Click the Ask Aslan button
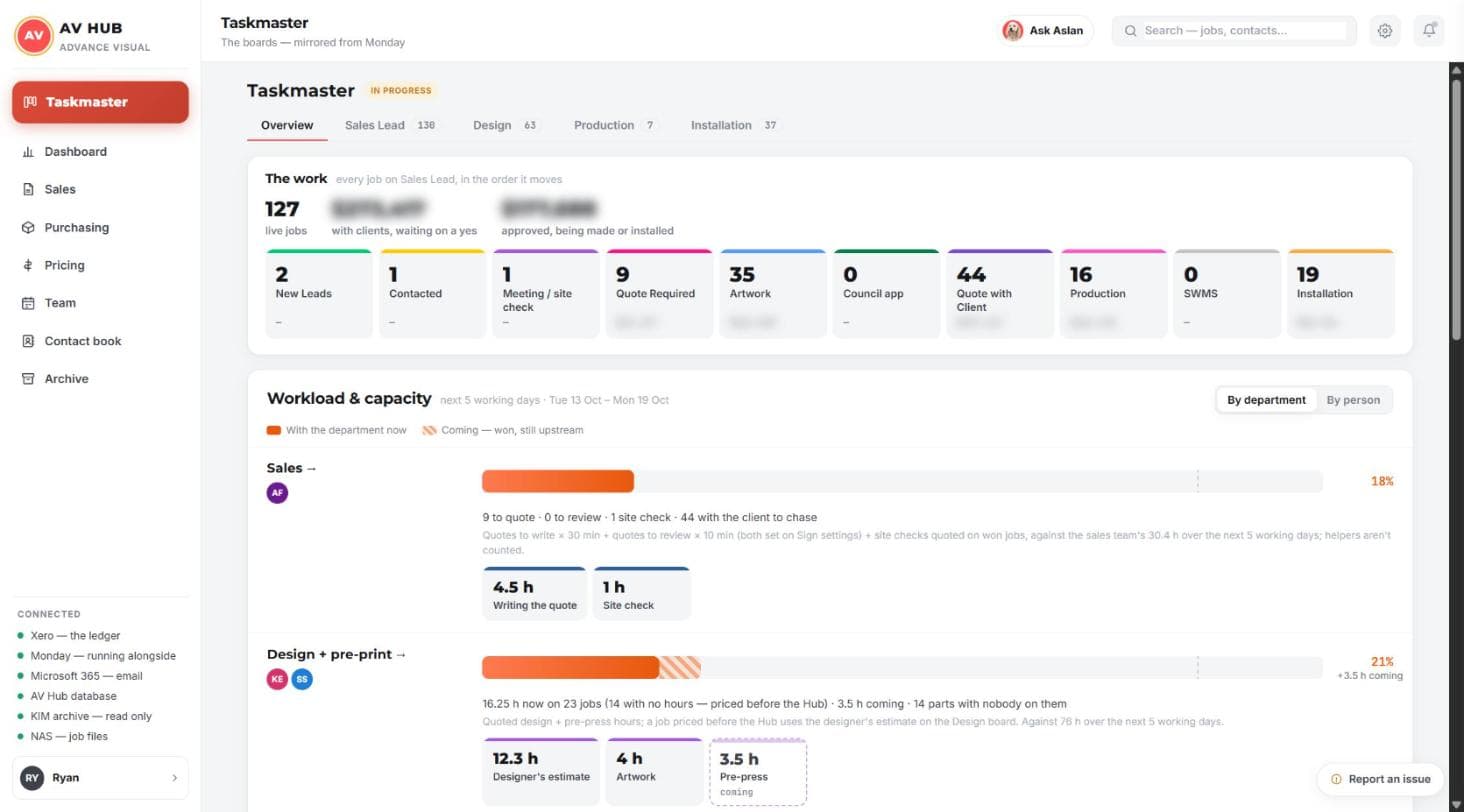1464x812 pixels. (1046, 31)
